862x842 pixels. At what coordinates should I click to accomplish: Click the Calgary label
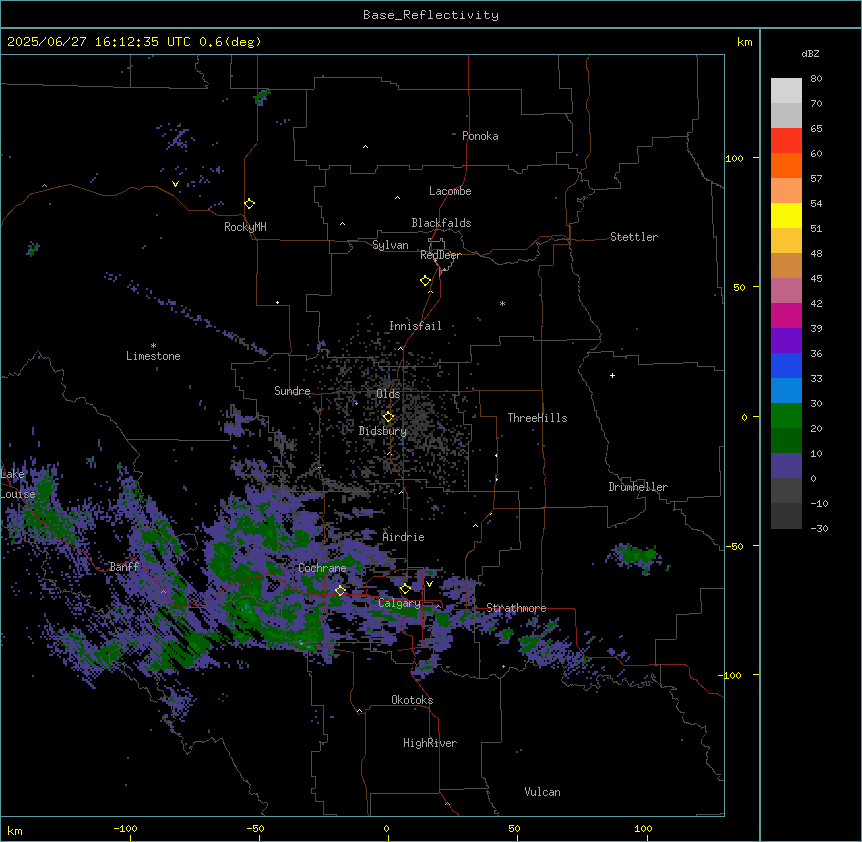pyautogui.click(x=399, y=603)
